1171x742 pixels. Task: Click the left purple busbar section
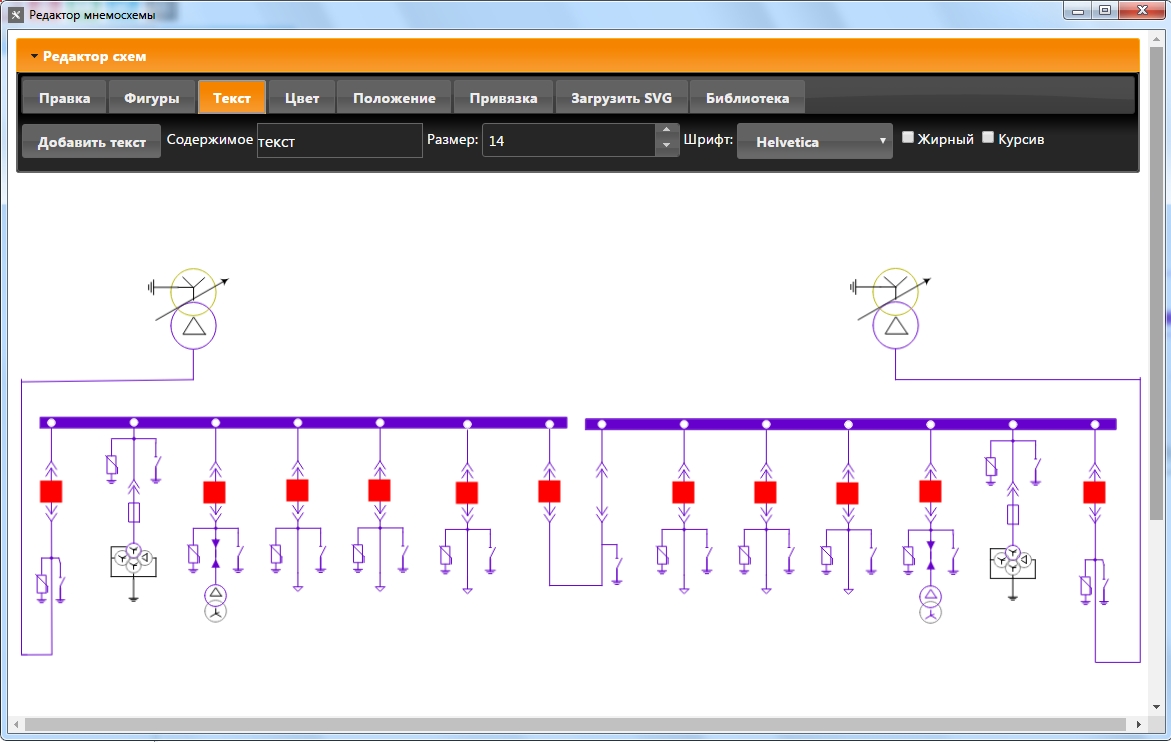coord(303,423)
